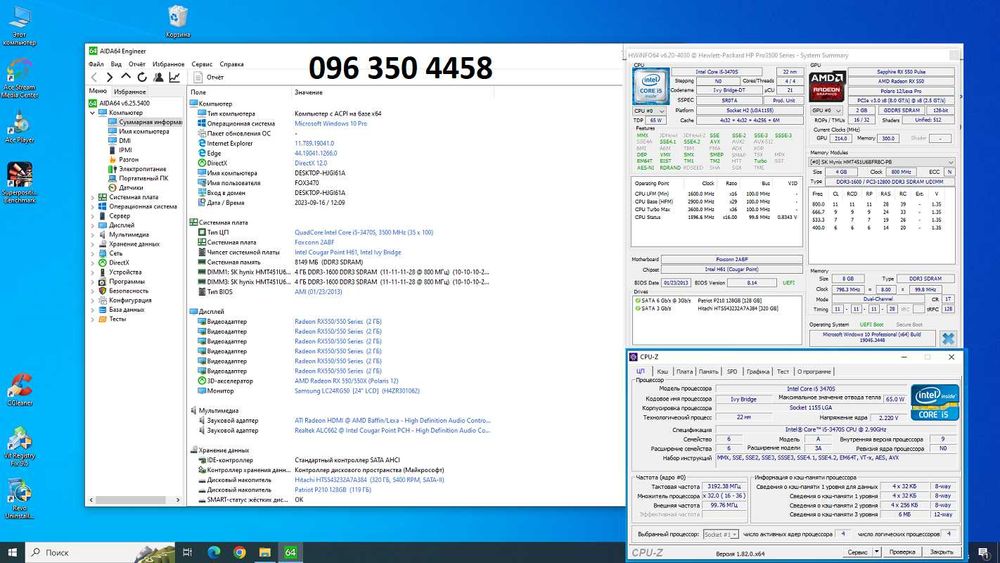Open the Избранное menu in AIDA64

pyautogui.click(x=168, y=64)
